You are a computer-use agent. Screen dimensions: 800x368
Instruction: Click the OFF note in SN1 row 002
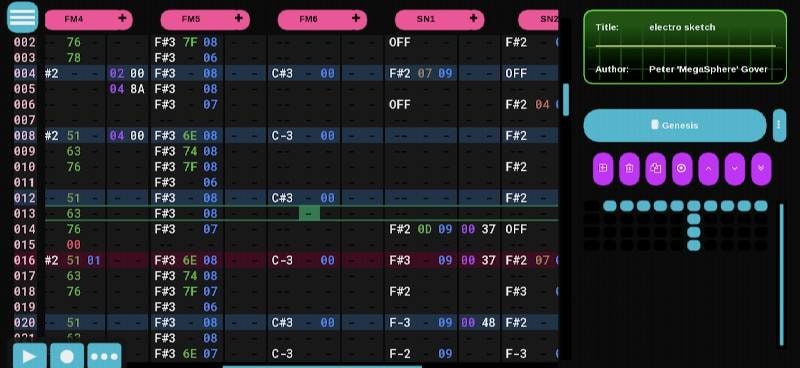[x=399, y=42]
